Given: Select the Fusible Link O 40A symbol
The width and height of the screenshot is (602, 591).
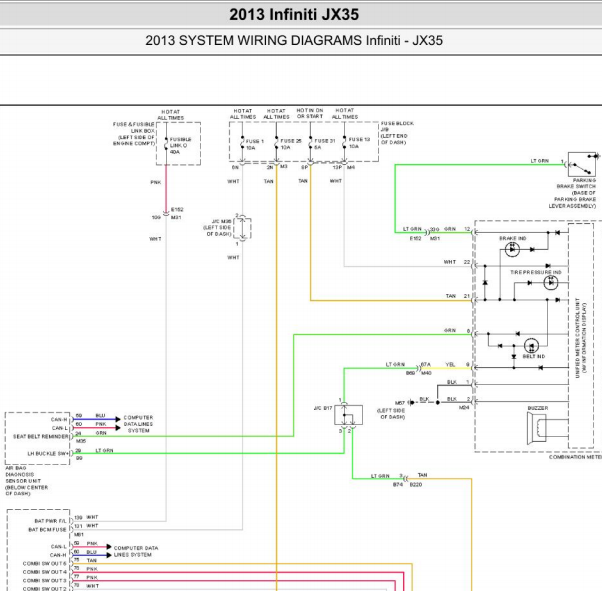Looking at the screenshot, I should (x=166, y=144).
